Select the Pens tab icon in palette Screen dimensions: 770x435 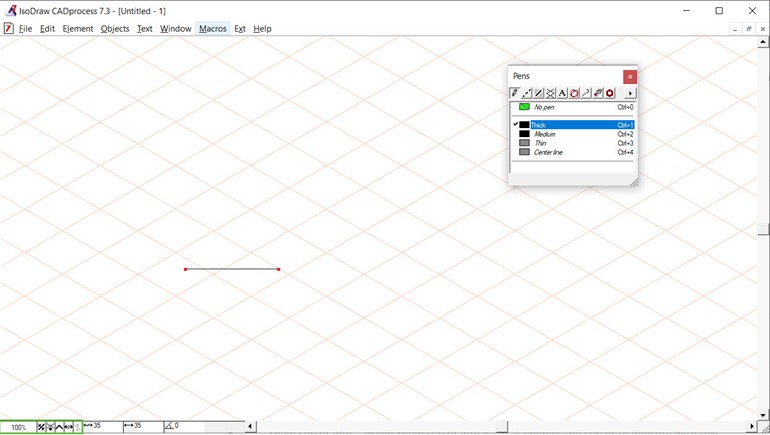point(515,93)
